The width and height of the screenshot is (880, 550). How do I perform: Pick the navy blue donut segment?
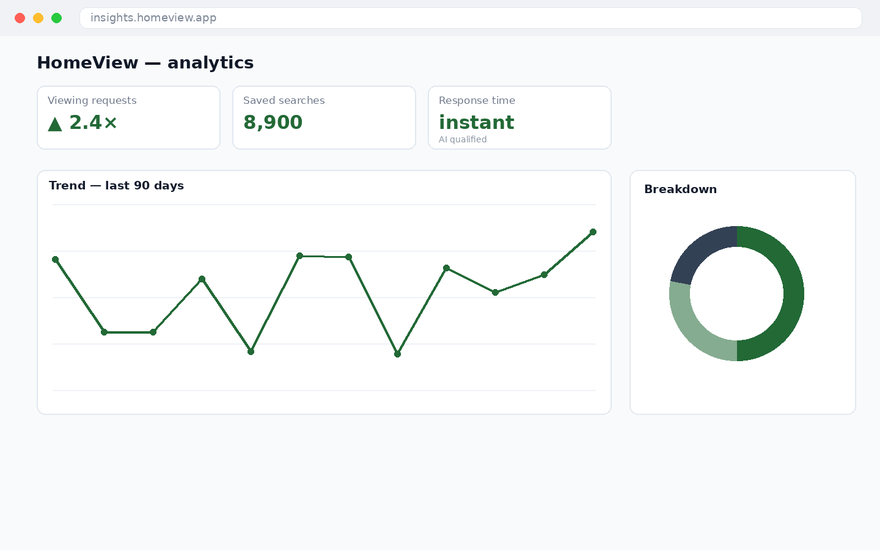698,251
